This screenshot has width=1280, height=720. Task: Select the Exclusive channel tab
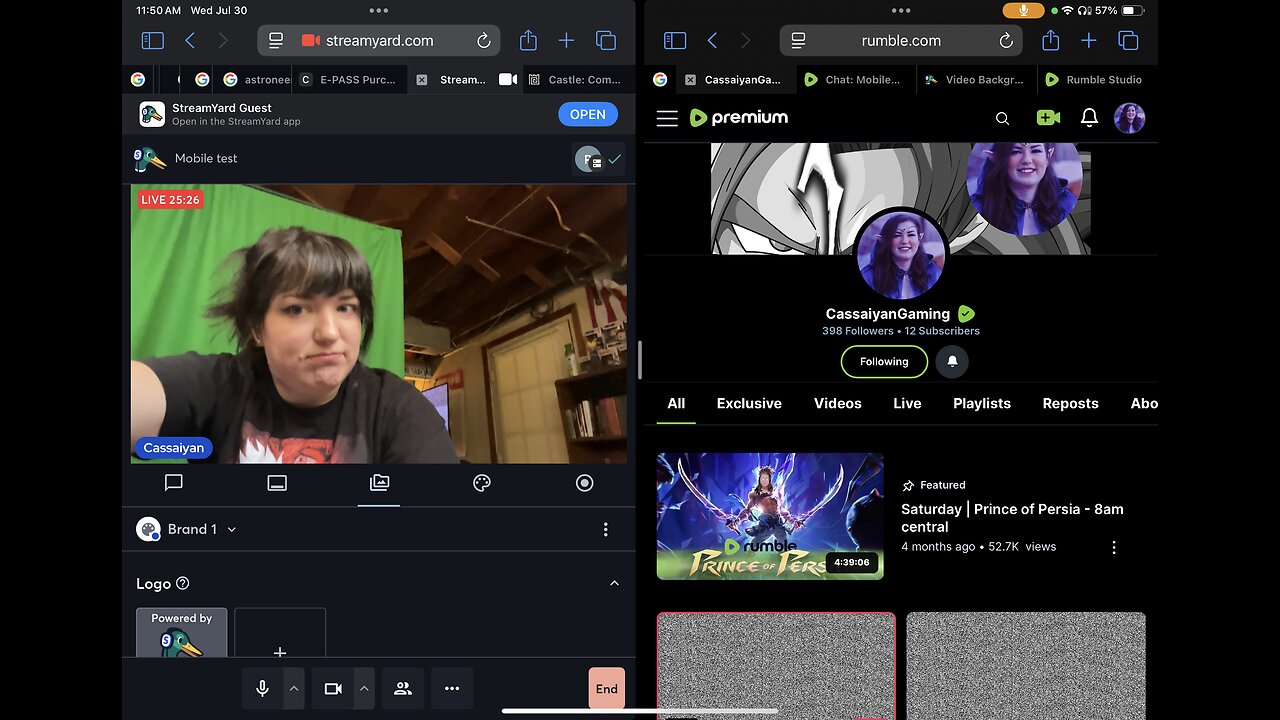coord(749,403)
